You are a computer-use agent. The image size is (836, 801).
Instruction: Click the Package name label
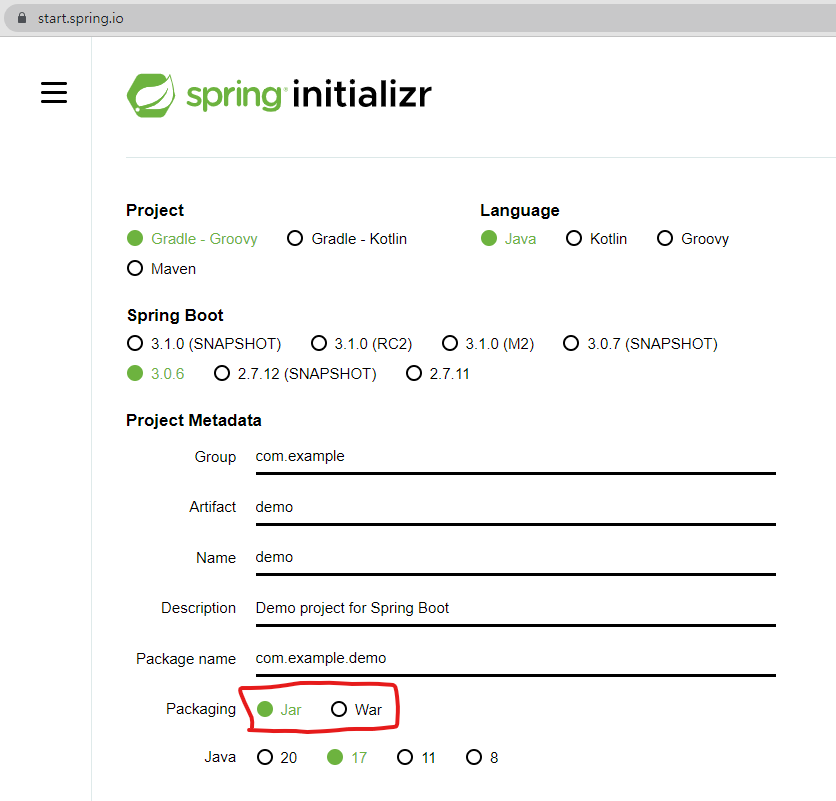pos(186,659)
